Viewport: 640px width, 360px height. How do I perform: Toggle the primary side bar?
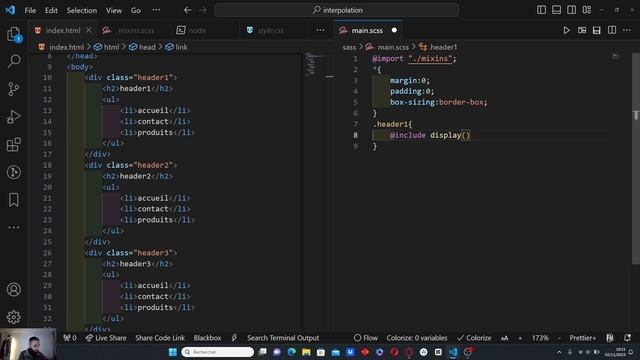pos(541,10)
